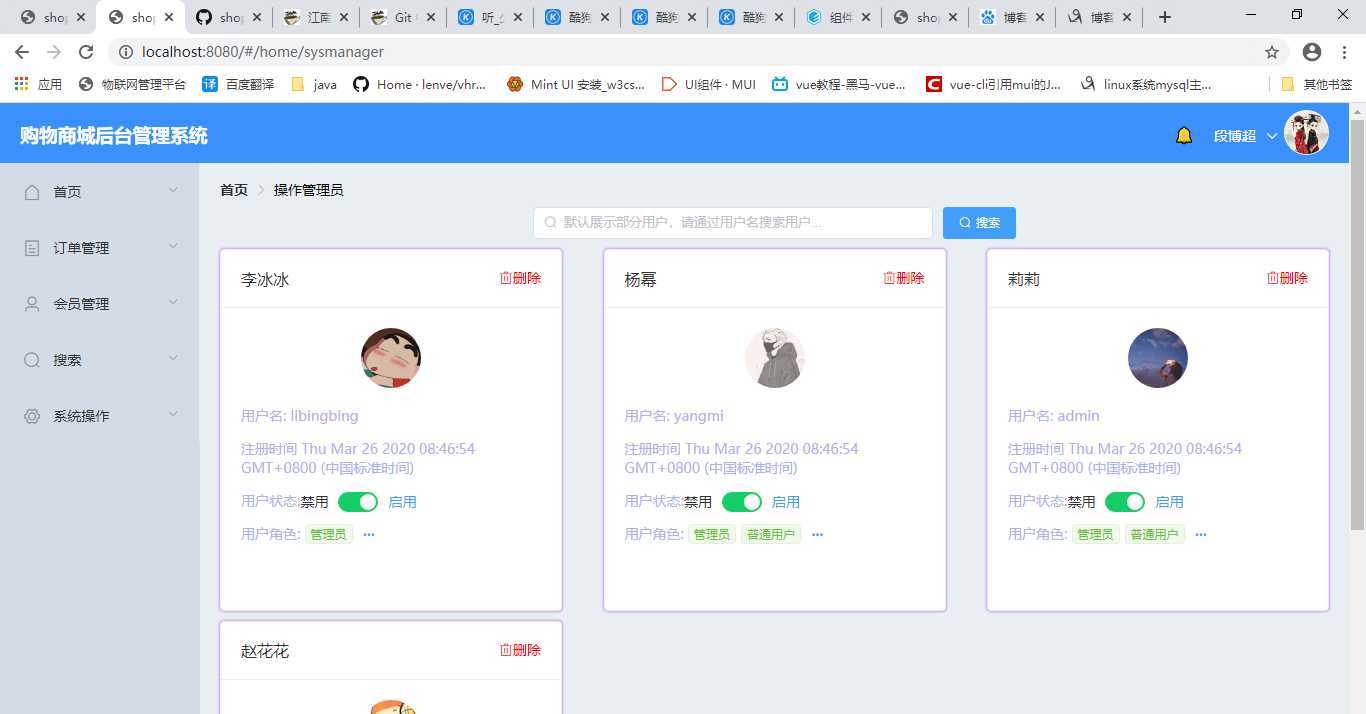This screenshot has width=1366, height=714.
Task: Open vue教程-黑马 bookmark
Action: click(x=839, y=85)
